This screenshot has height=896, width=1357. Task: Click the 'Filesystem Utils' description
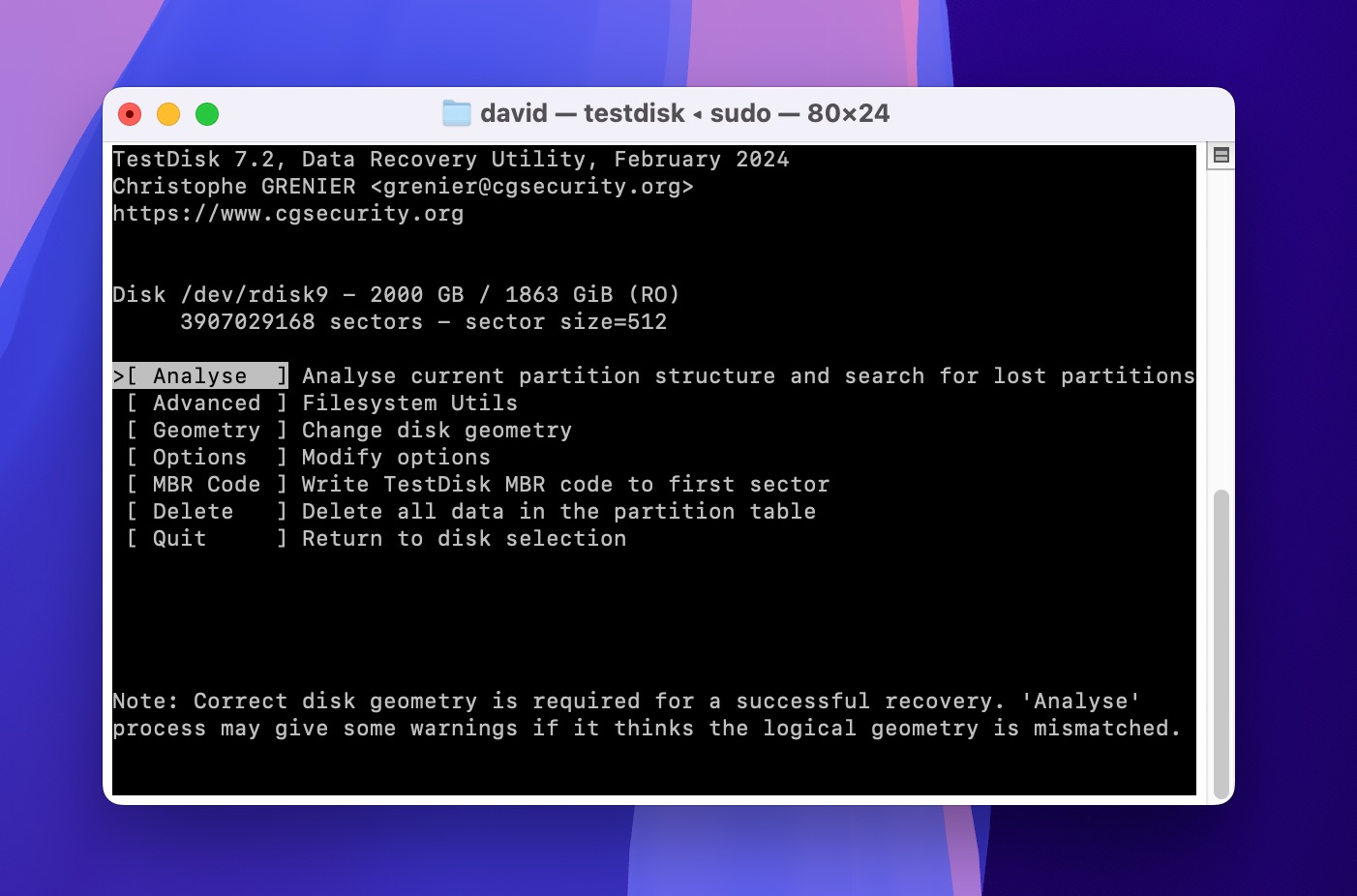click(409, 403)
